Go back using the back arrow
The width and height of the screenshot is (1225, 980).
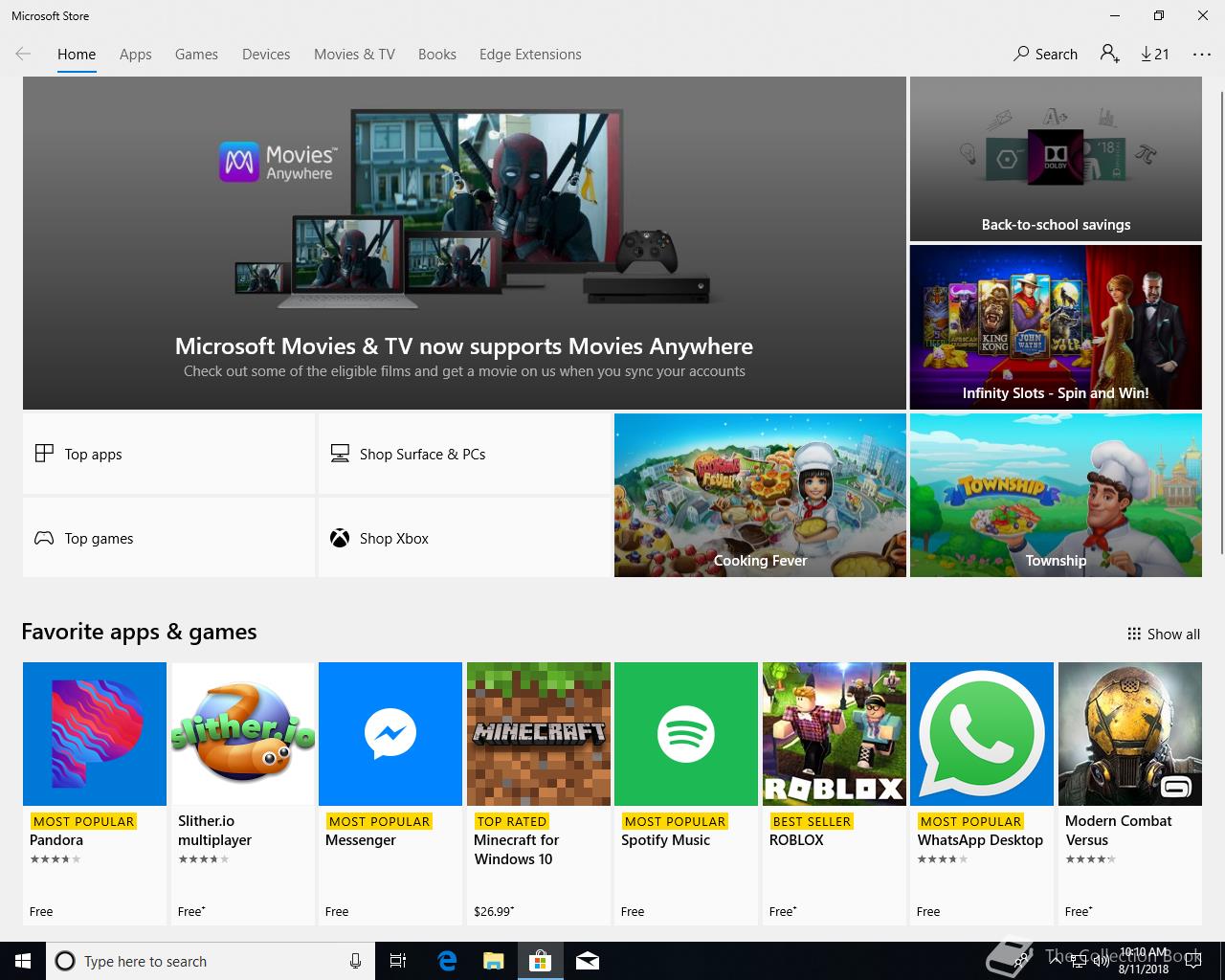[x=23, y=55]
